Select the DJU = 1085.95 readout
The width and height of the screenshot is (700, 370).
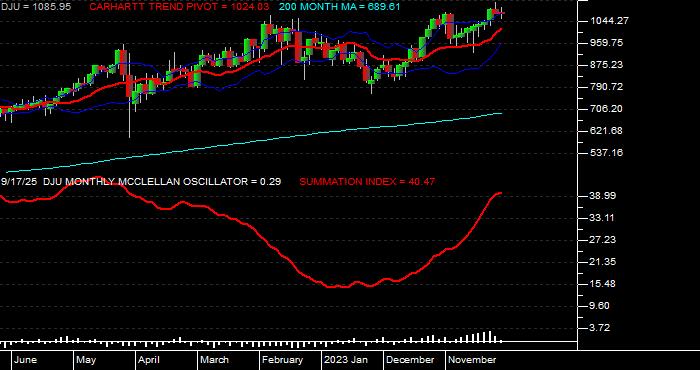pos(35,7)
